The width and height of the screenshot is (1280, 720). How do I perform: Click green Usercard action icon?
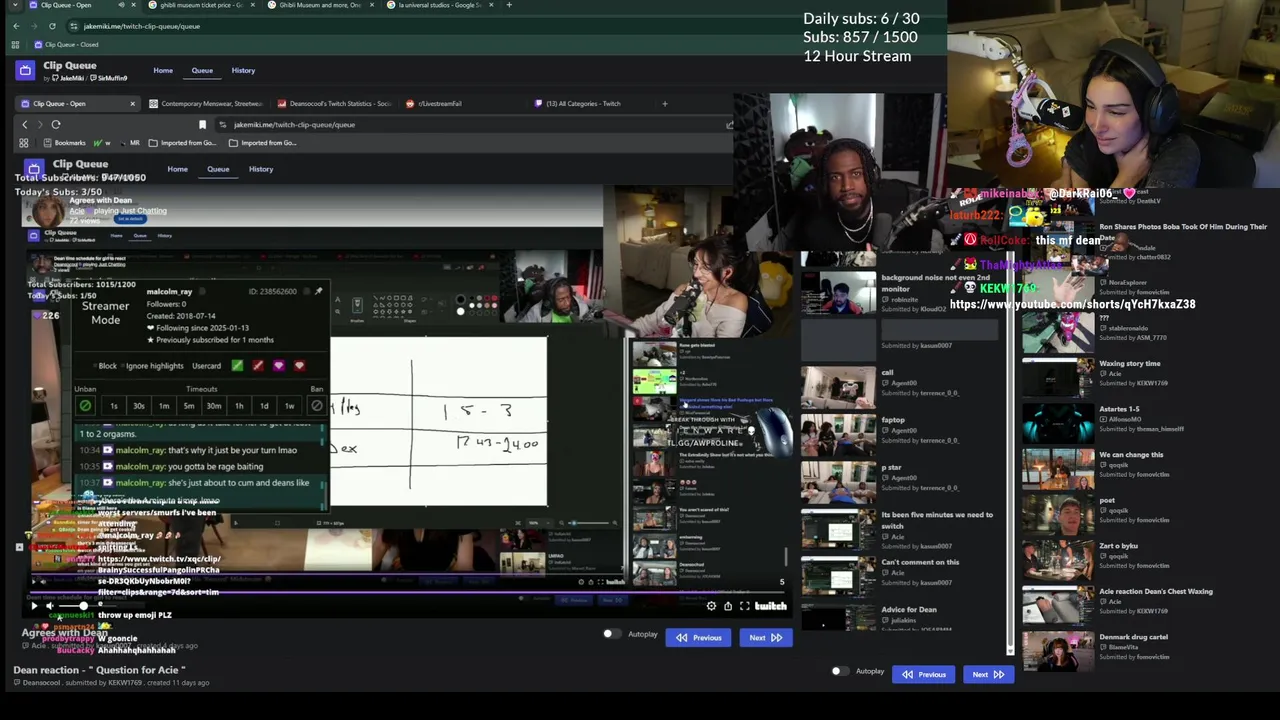pos(237,366)
